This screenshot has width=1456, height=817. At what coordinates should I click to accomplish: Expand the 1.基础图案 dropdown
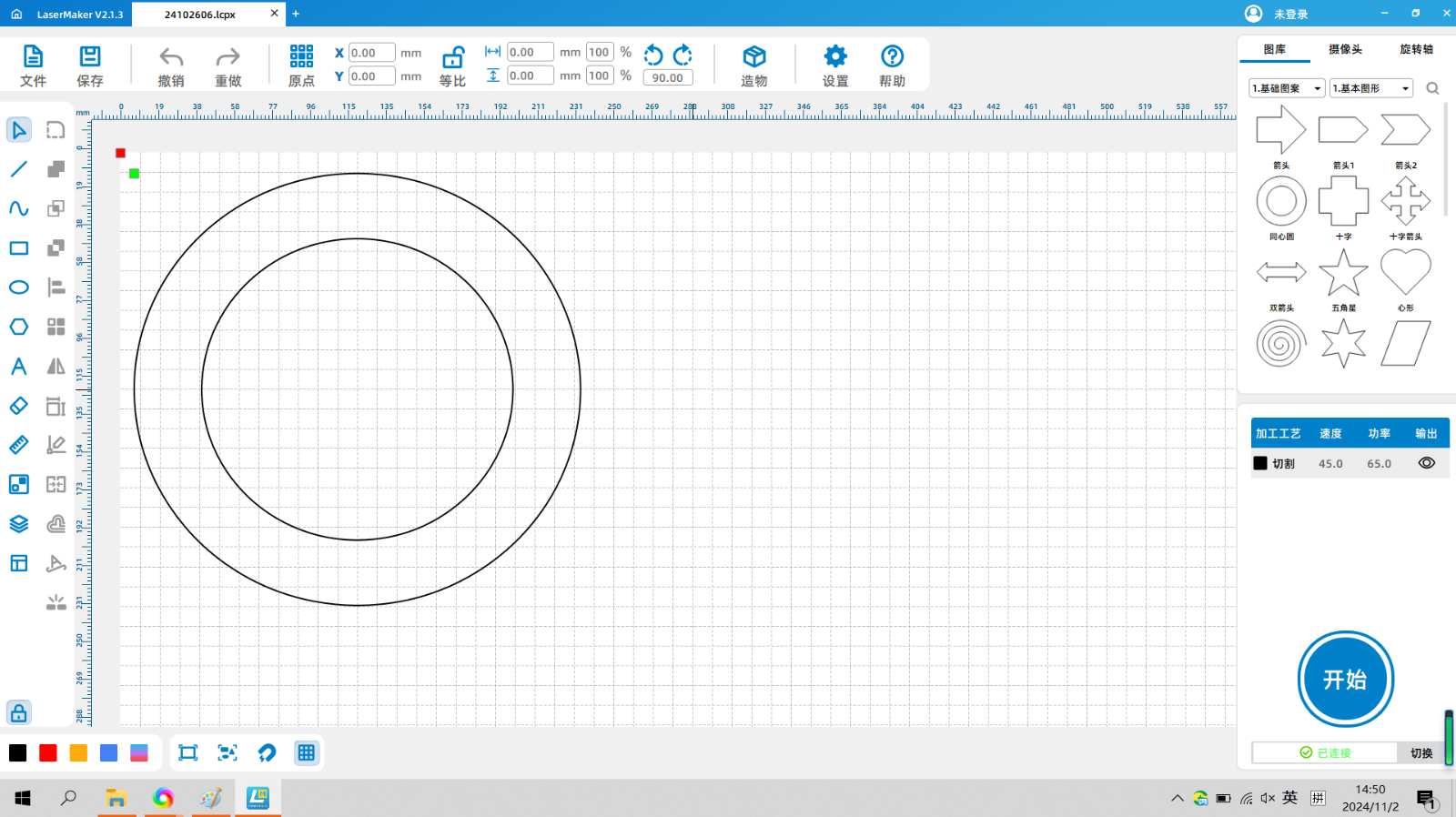click(x=1287, y=88)
